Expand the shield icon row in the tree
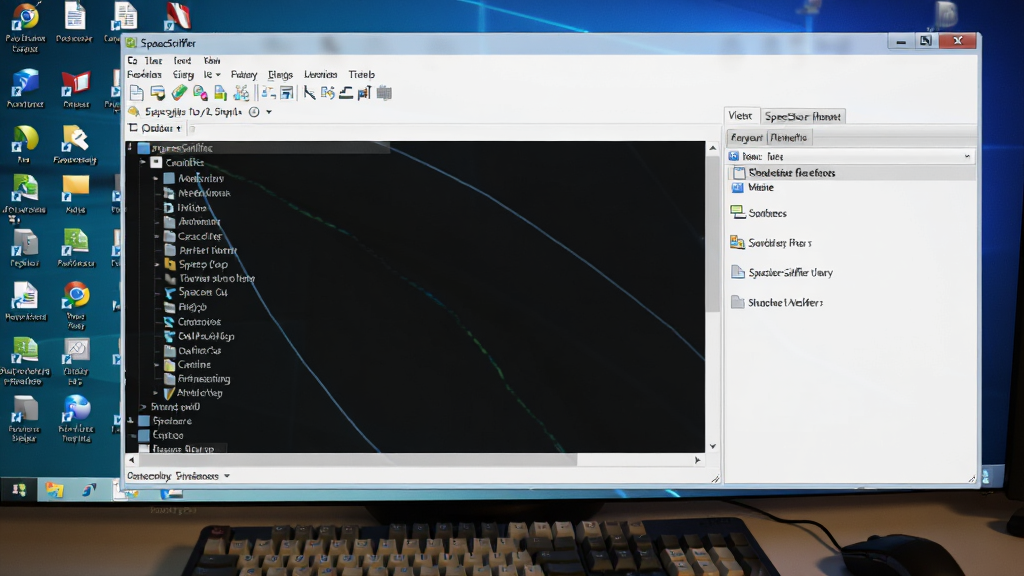The height and width of the screenshot is (576, 1024). tap(155, 393)
